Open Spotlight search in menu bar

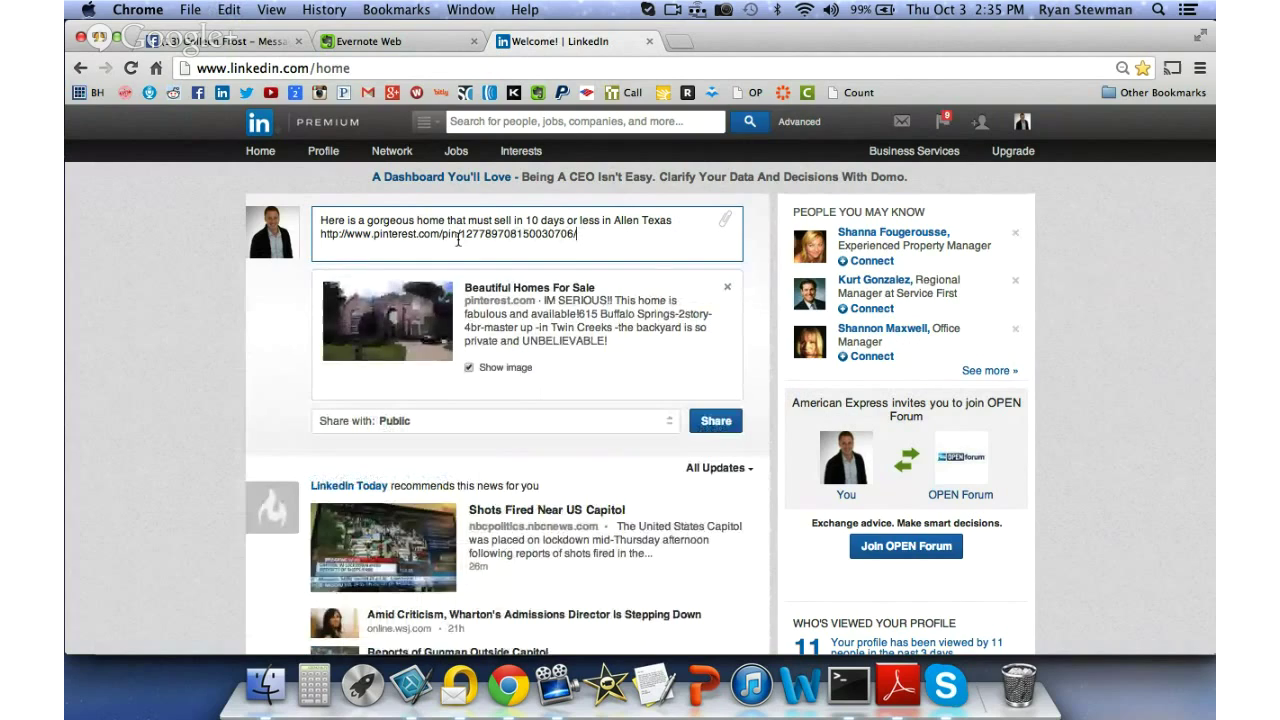[1158, 10]
